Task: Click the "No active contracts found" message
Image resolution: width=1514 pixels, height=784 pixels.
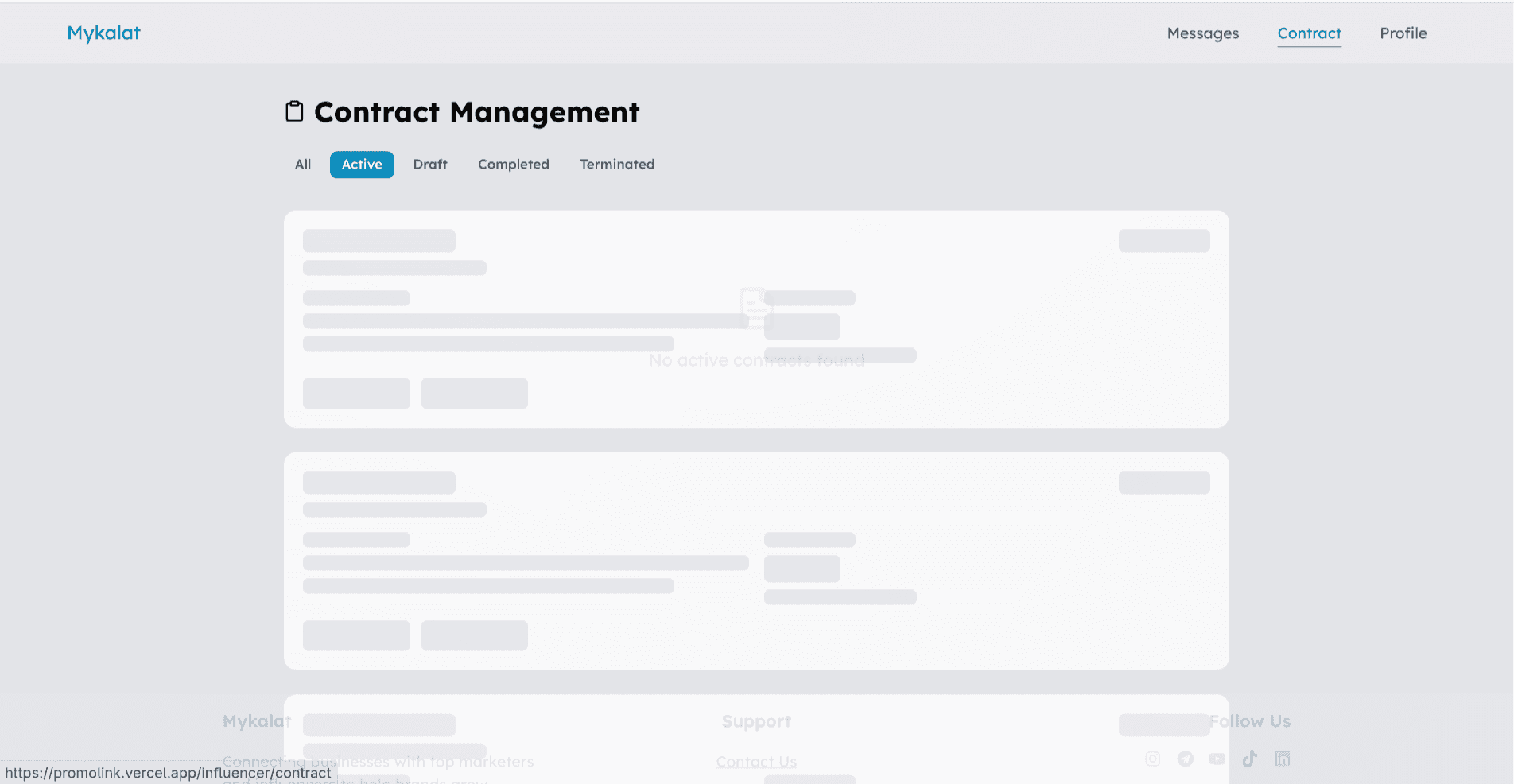Action: point(755,361)
